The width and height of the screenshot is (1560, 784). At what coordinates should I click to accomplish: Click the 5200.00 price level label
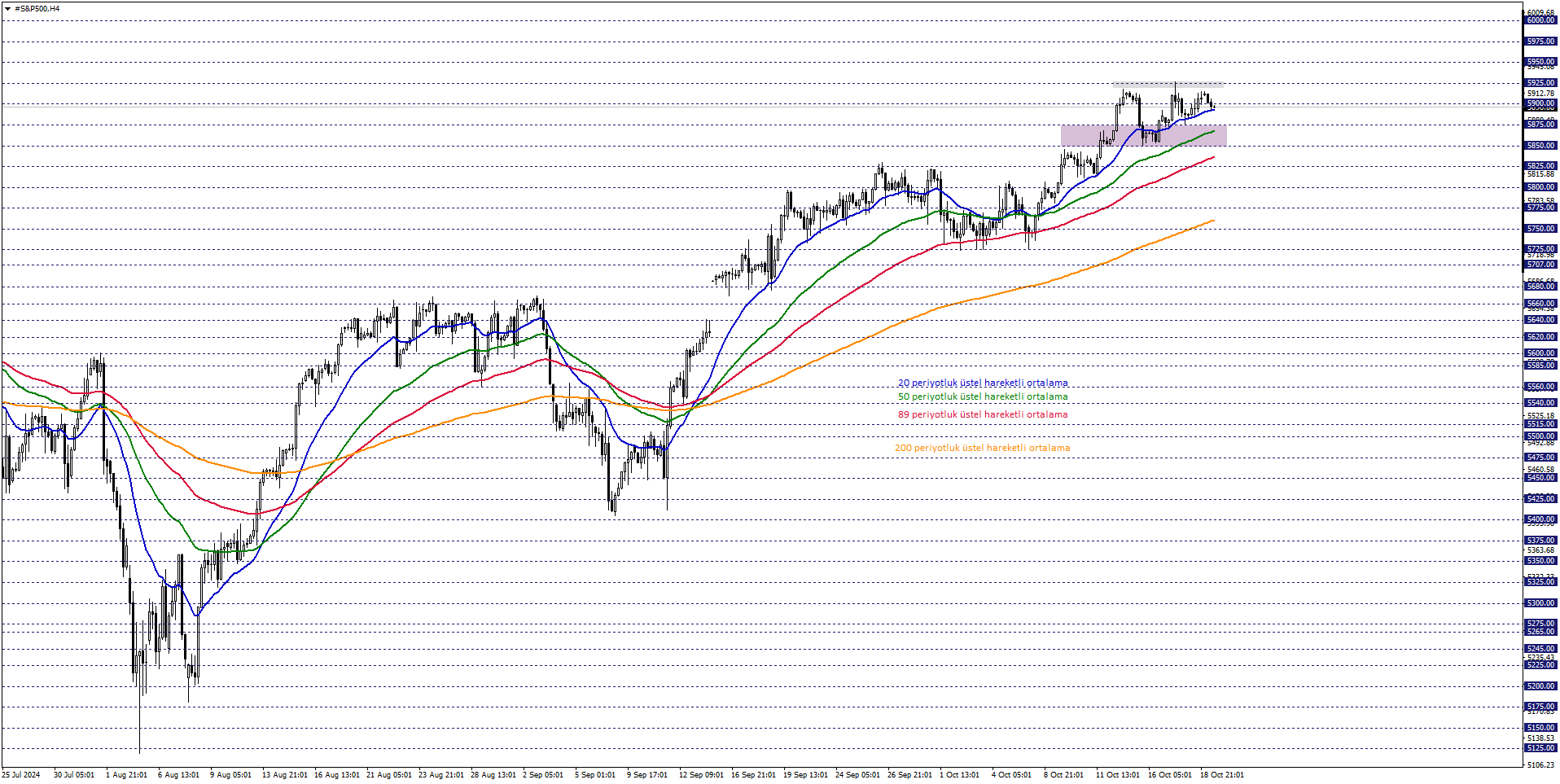click(x=1540, y=686)
